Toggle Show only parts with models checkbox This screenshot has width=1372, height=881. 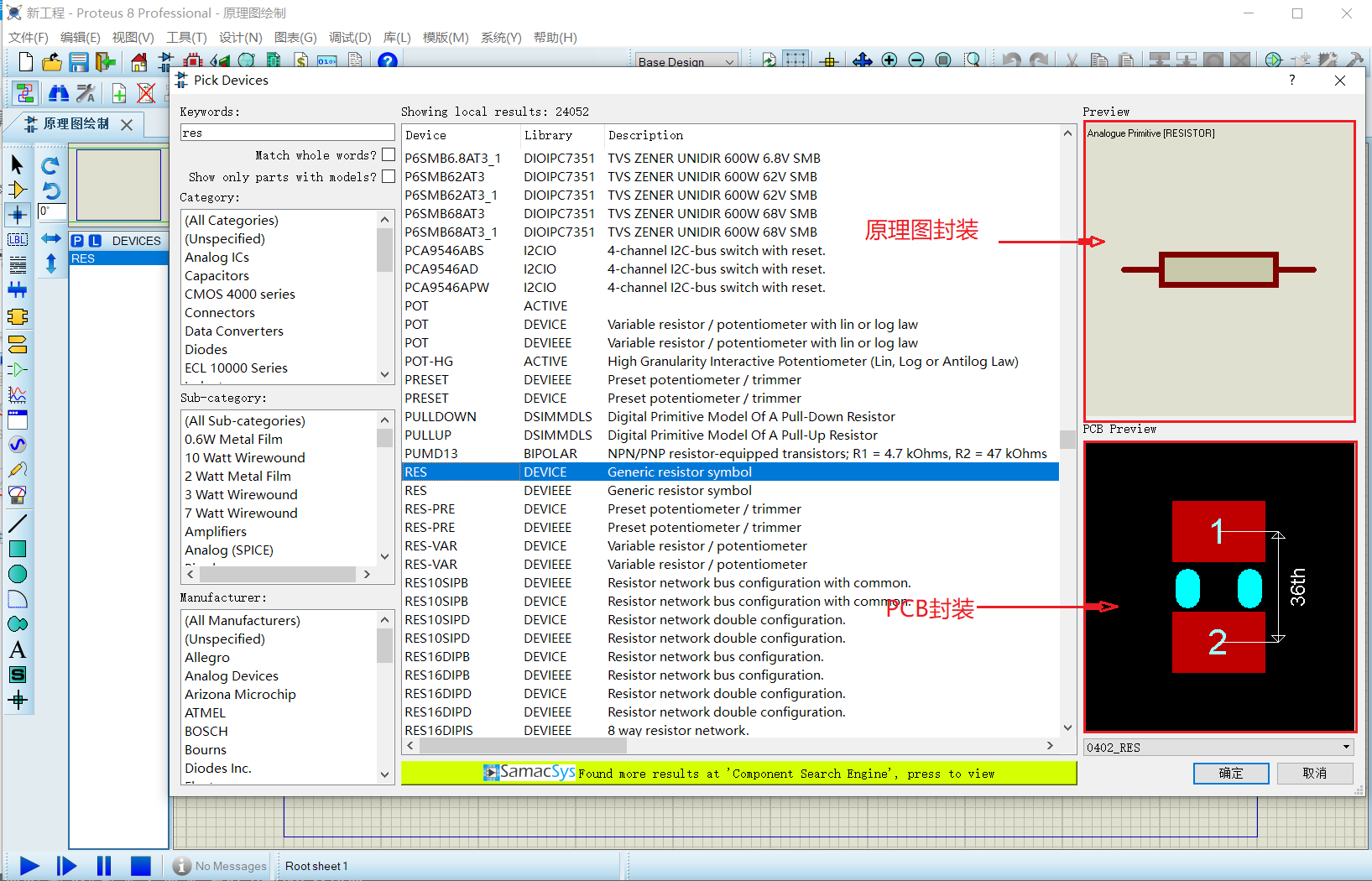389,176
